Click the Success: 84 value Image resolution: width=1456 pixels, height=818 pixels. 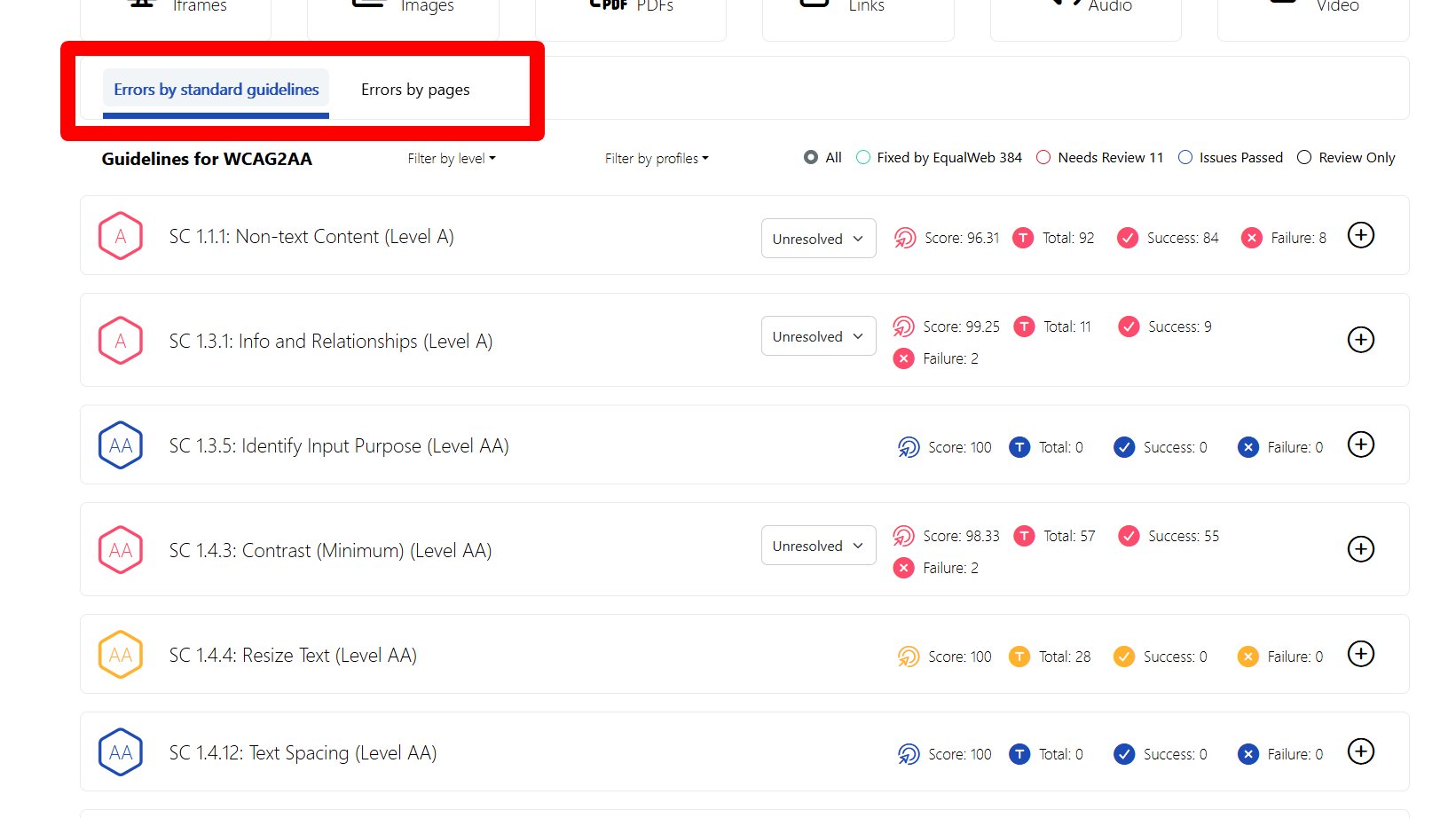tap(1183, 238)
